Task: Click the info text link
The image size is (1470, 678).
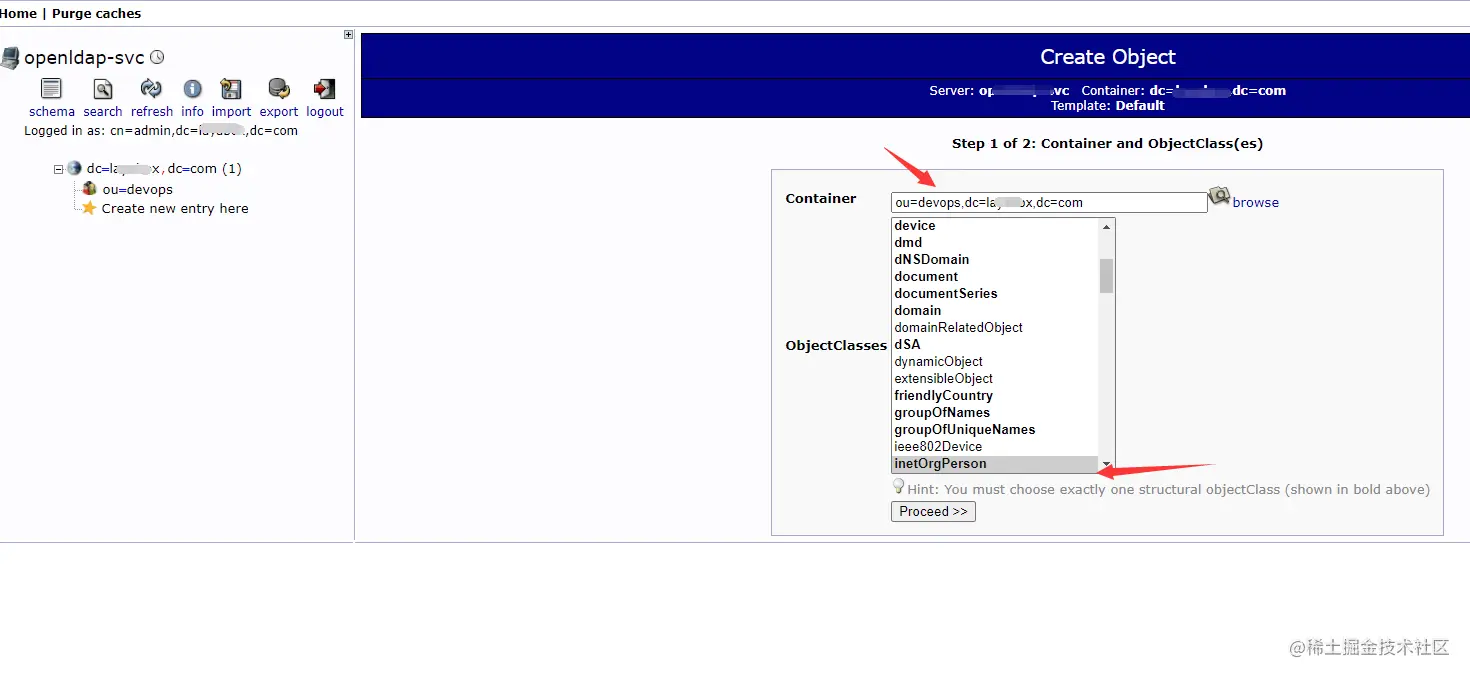Action: point(193,112)
